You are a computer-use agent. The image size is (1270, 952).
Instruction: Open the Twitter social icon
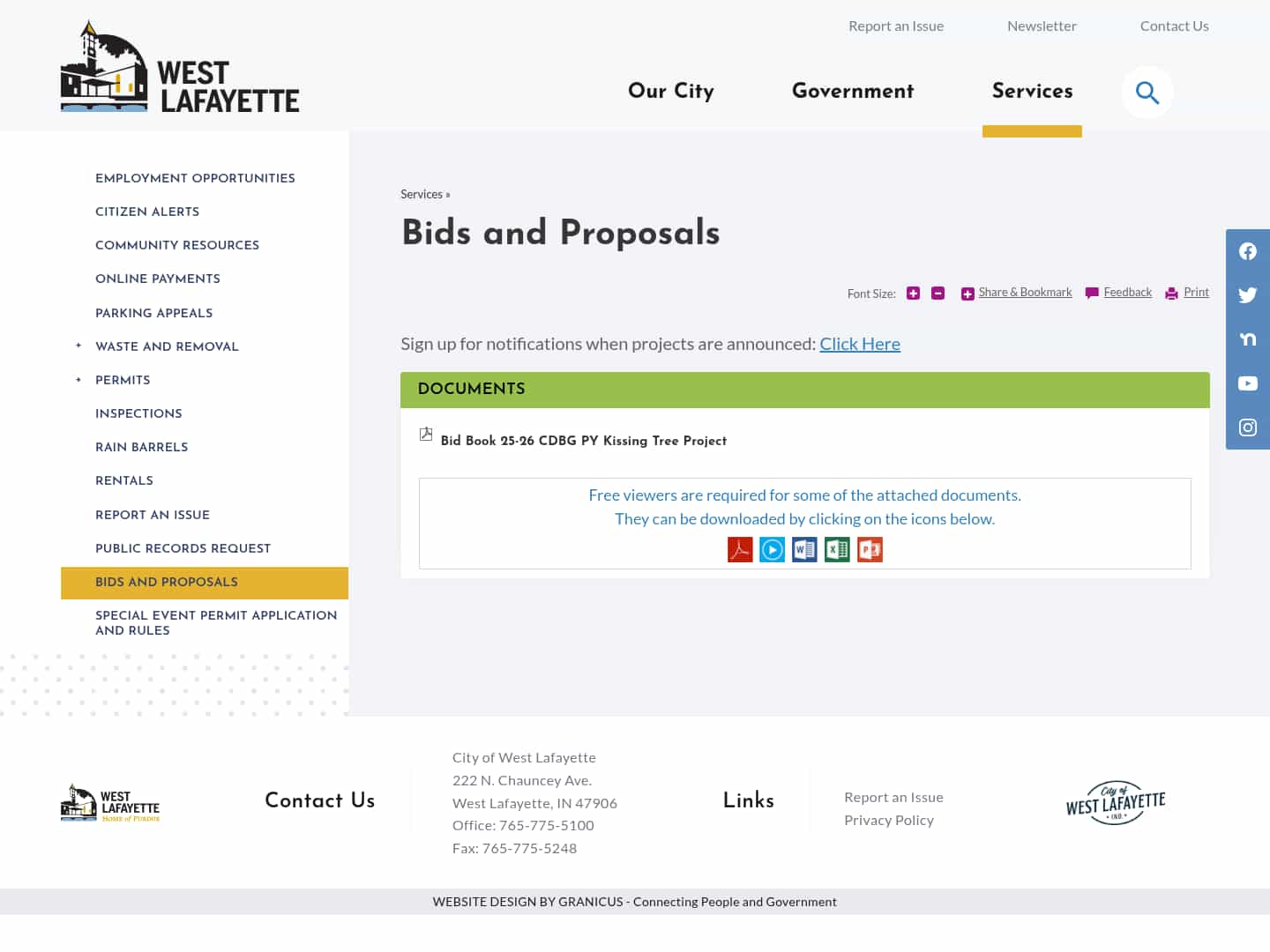1247,295
